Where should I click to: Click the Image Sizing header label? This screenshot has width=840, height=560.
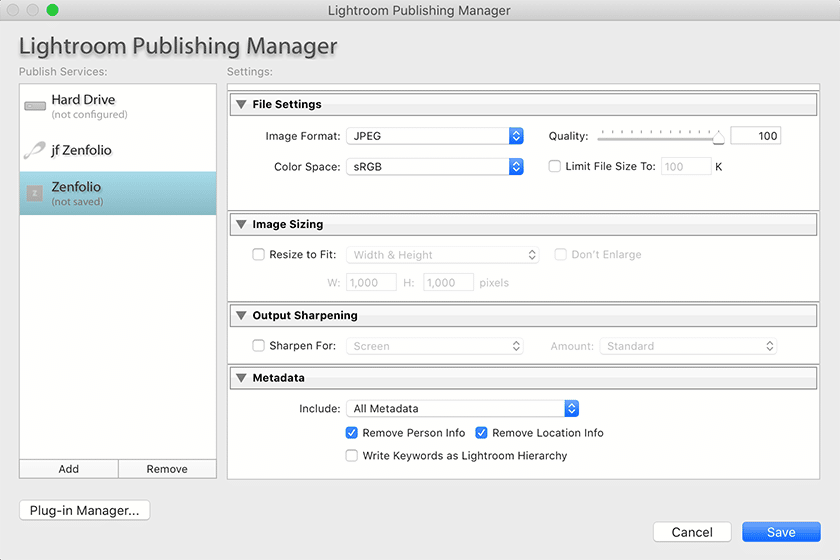click(x=288, y=224)
